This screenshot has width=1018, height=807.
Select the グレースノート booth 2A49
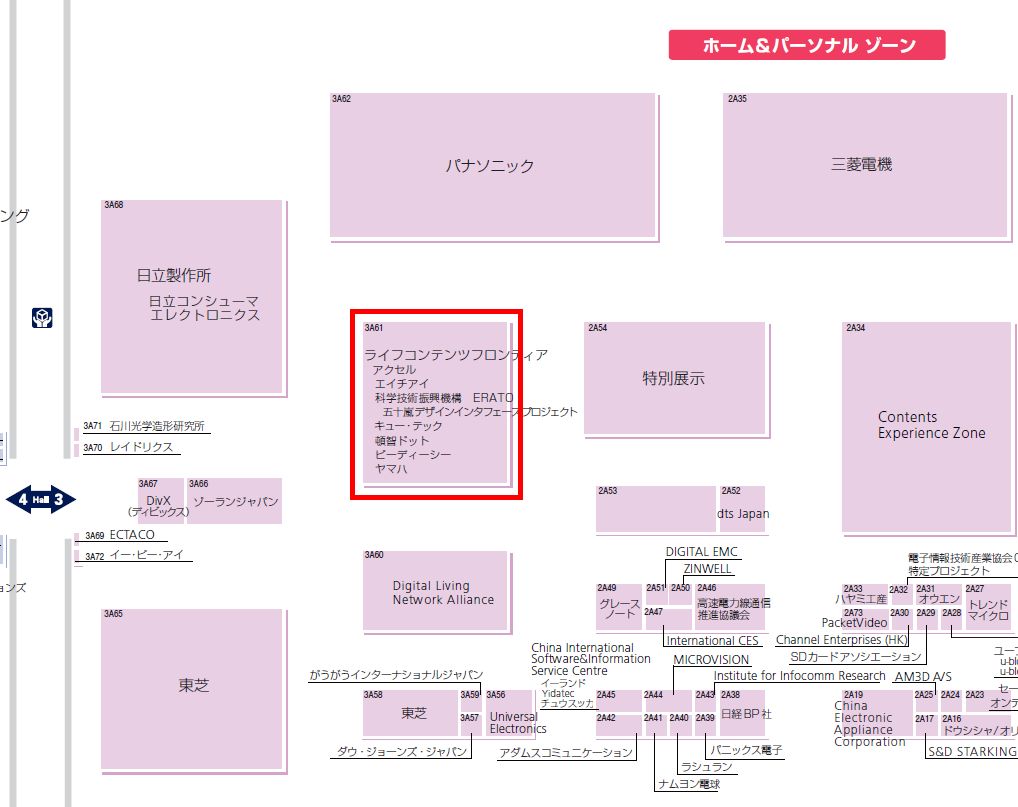click(619, 607)
